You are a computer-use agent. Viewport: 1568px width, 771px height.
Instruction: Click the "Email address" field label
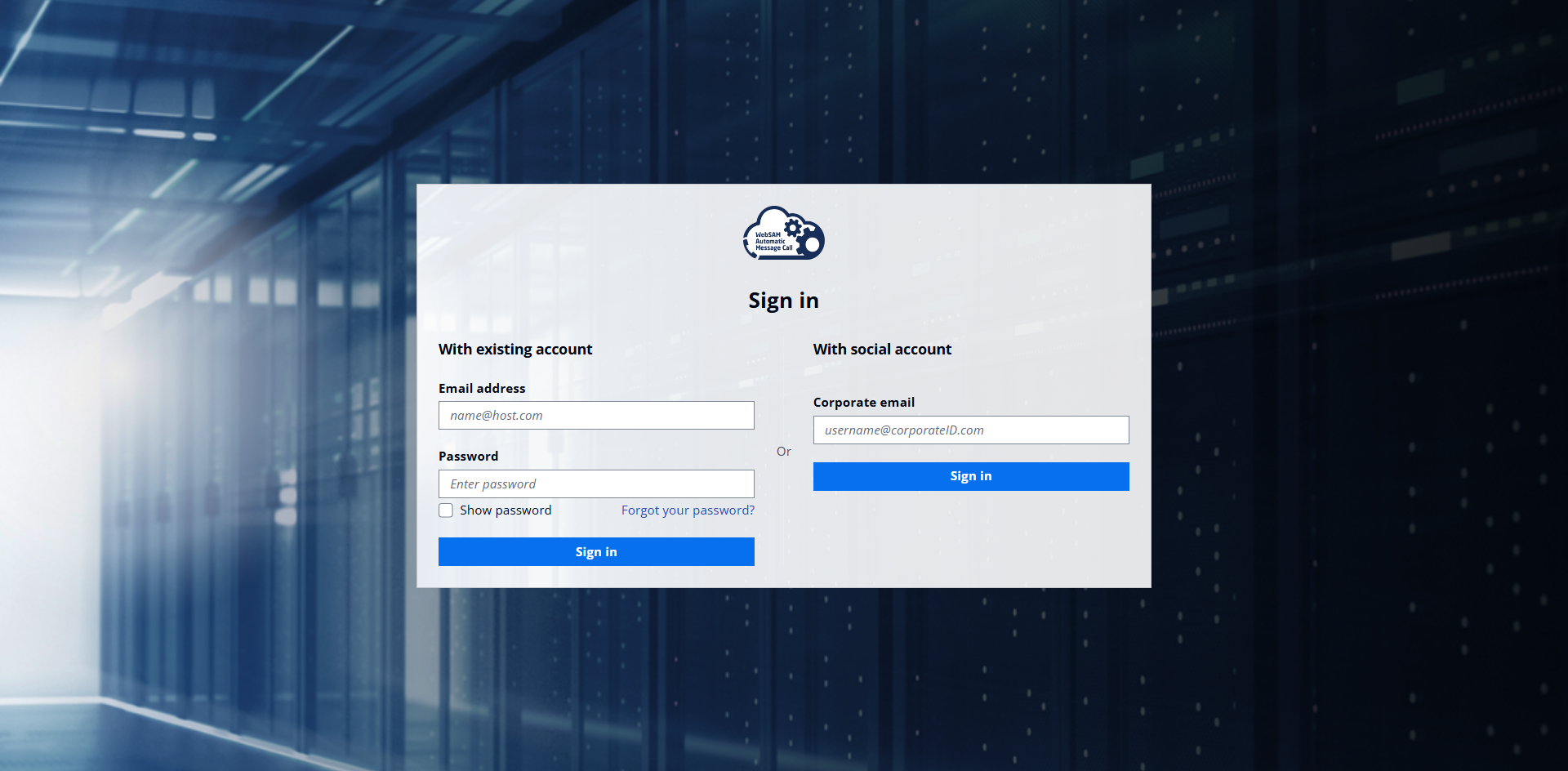tap(482, 389)
